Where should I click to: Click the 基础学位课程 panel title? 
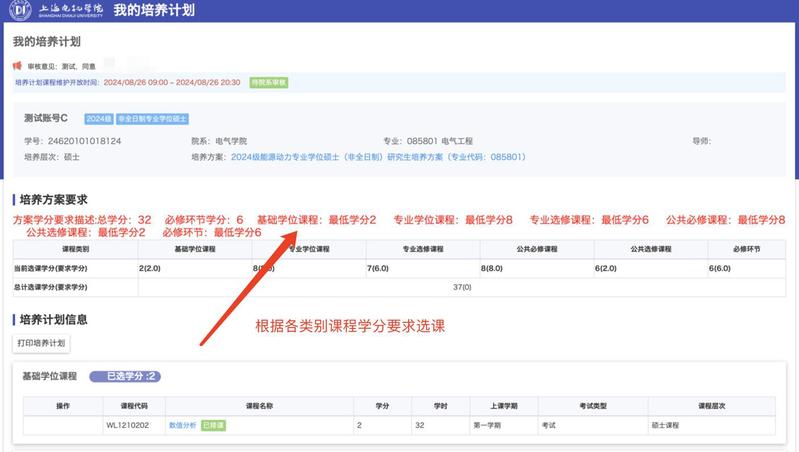click(x=50, y=376)
